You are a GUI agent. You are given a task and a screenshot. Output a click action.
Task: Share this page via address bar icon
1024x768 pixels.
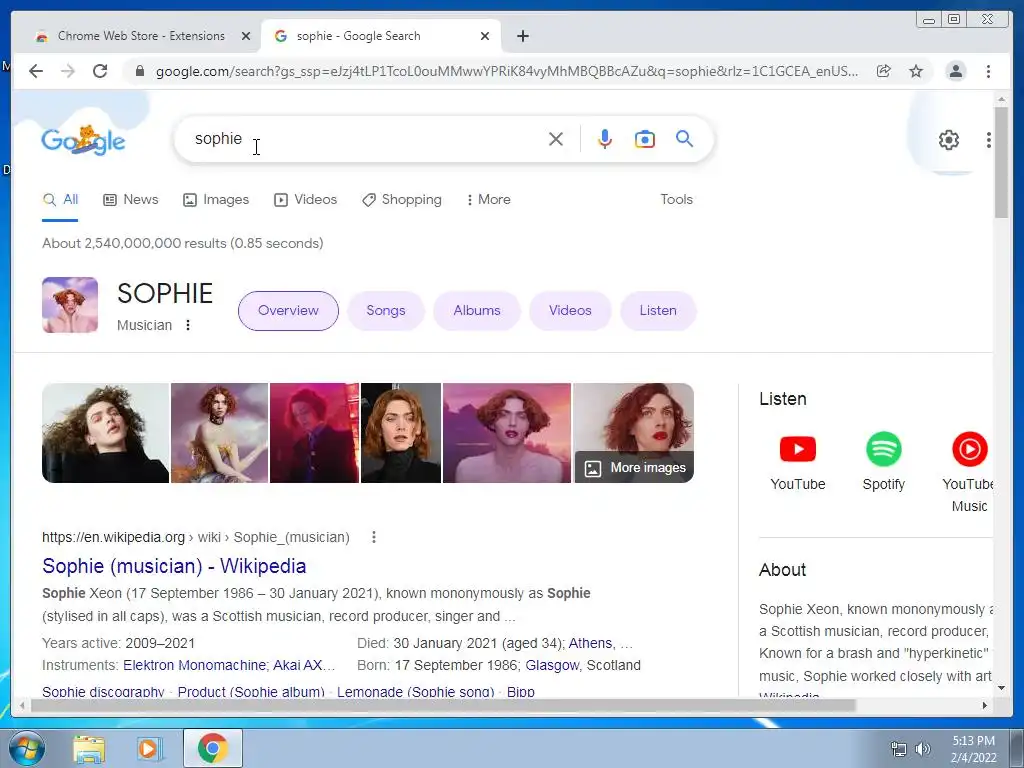(884, 71)
